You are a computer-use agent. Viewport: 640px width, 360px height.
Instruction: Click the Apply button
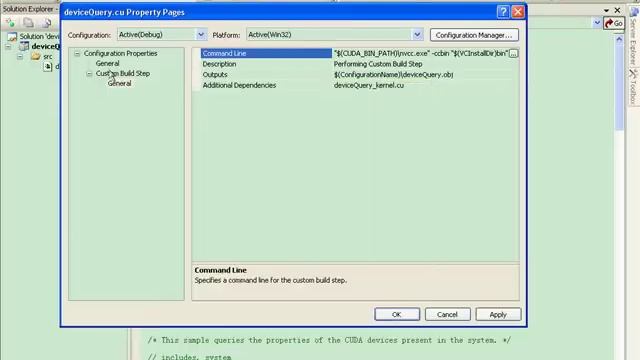click(x=498, y=314)
